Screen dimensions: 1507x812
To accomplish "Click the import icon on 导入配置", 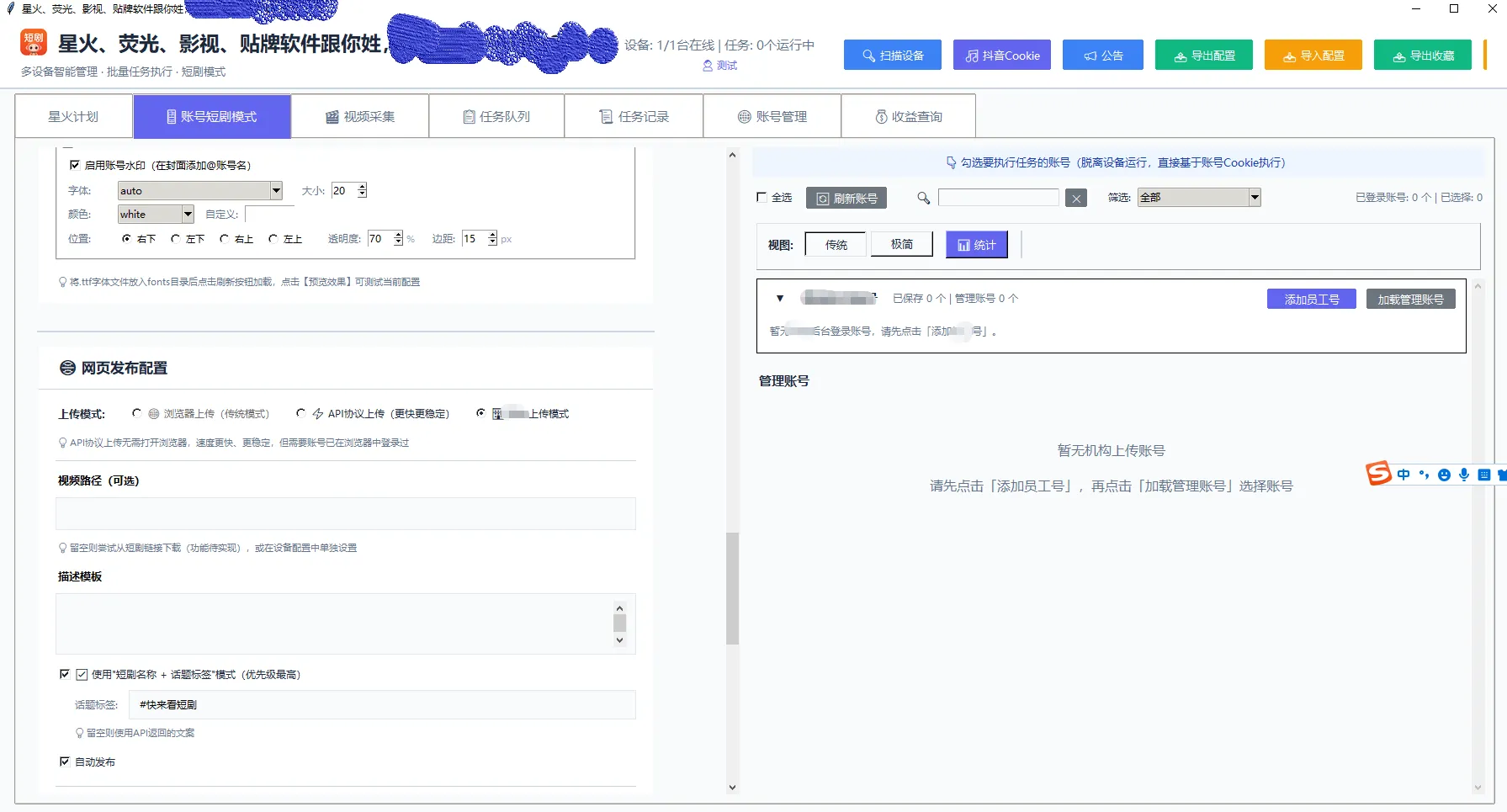I will click(1289, 56).
